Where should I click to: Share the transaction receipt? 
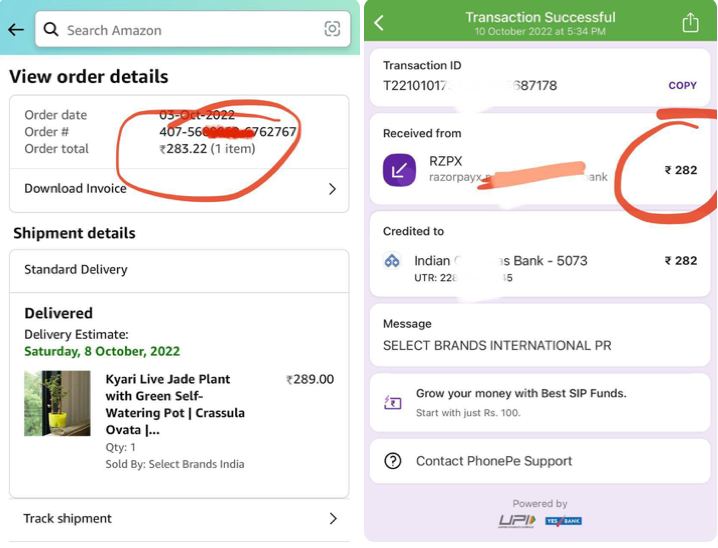[x=690, y=22]
